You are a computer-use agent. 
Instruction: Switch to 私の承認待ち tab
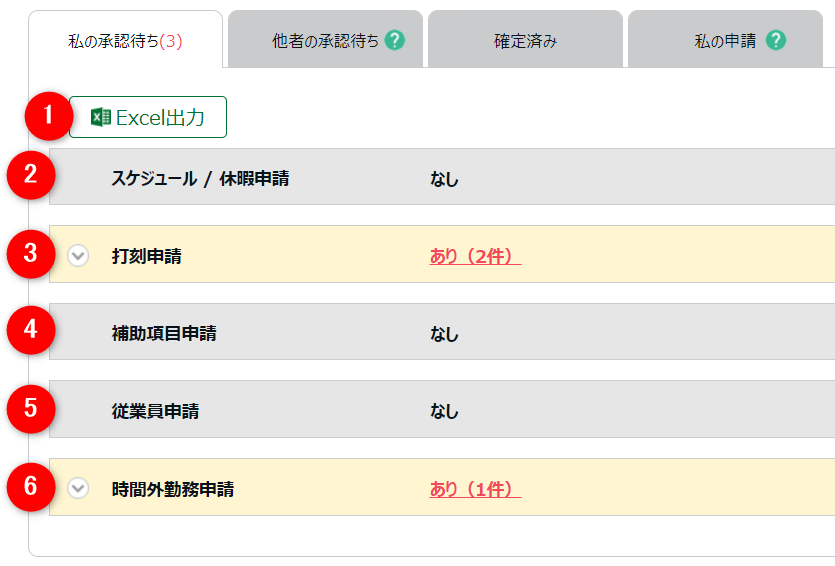click(125, 41)
